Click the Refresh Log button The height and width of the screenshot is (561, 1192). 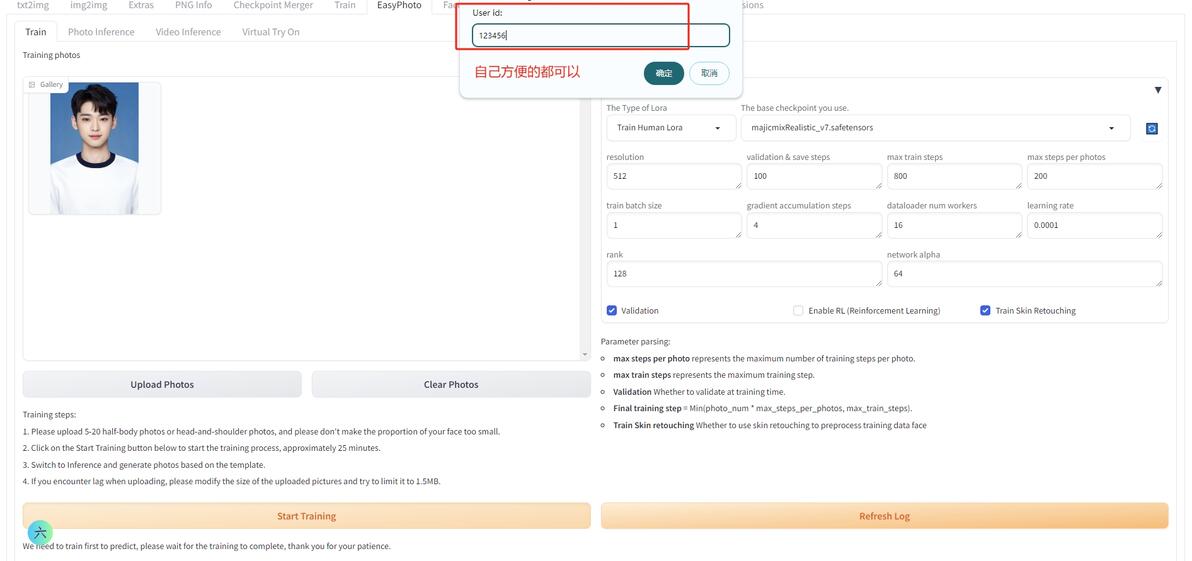click(x=884, y=516)
